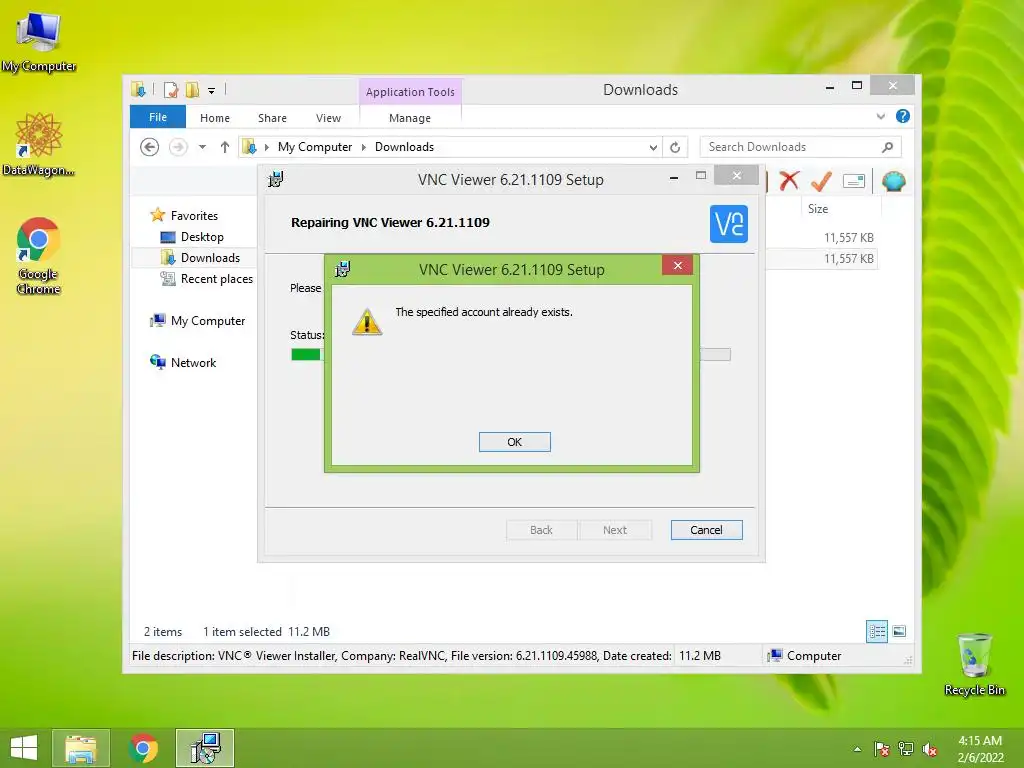The image size is (1024, 768).
Task: Select the first 11,557 KB file row
Action: click(x=824, y=238)
